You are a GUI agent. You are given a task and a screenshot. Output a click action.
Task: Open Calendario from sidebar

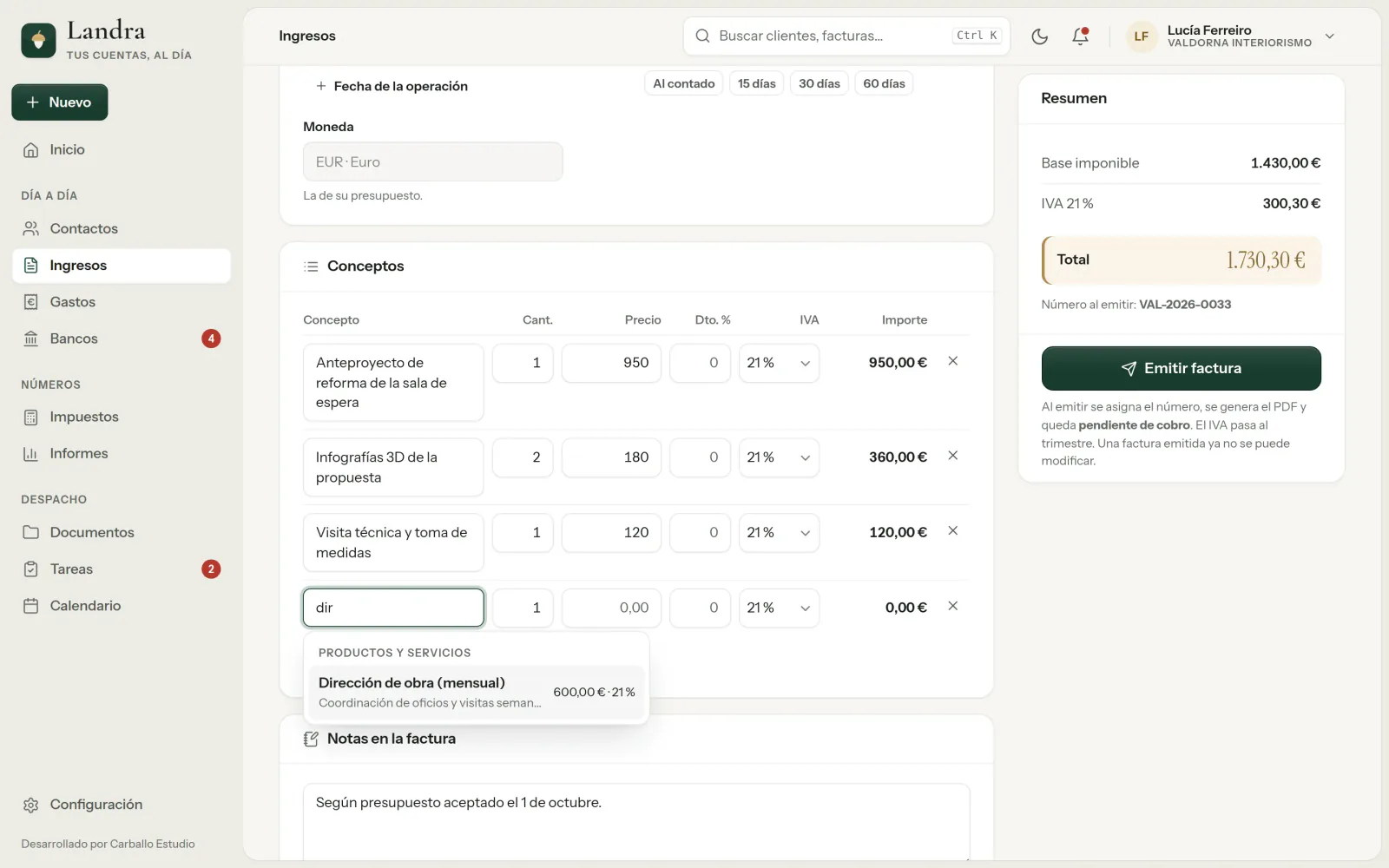click(122, 606)
